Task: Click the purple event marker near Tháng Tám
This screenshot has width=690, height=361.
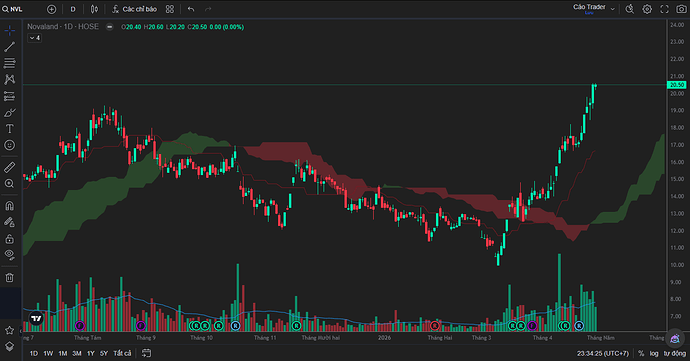Action: [80, 325]
